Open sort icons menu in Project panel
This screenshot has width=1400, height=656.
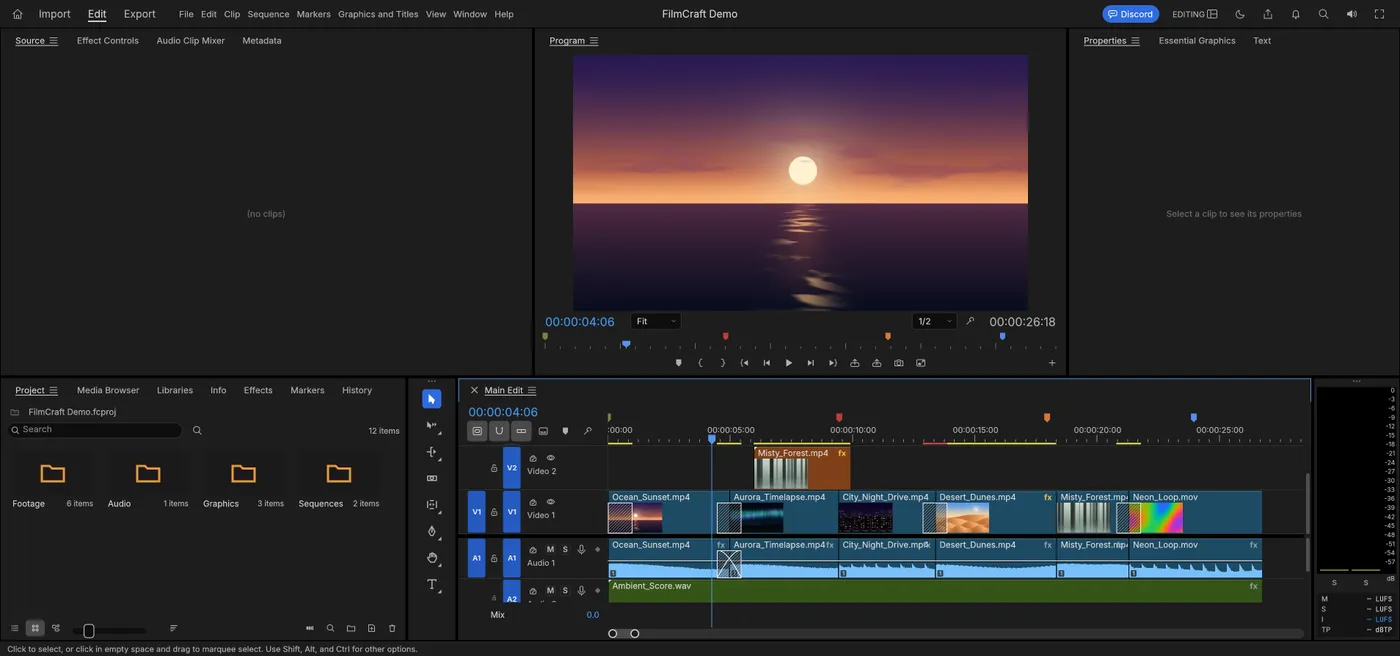point(173,628)
